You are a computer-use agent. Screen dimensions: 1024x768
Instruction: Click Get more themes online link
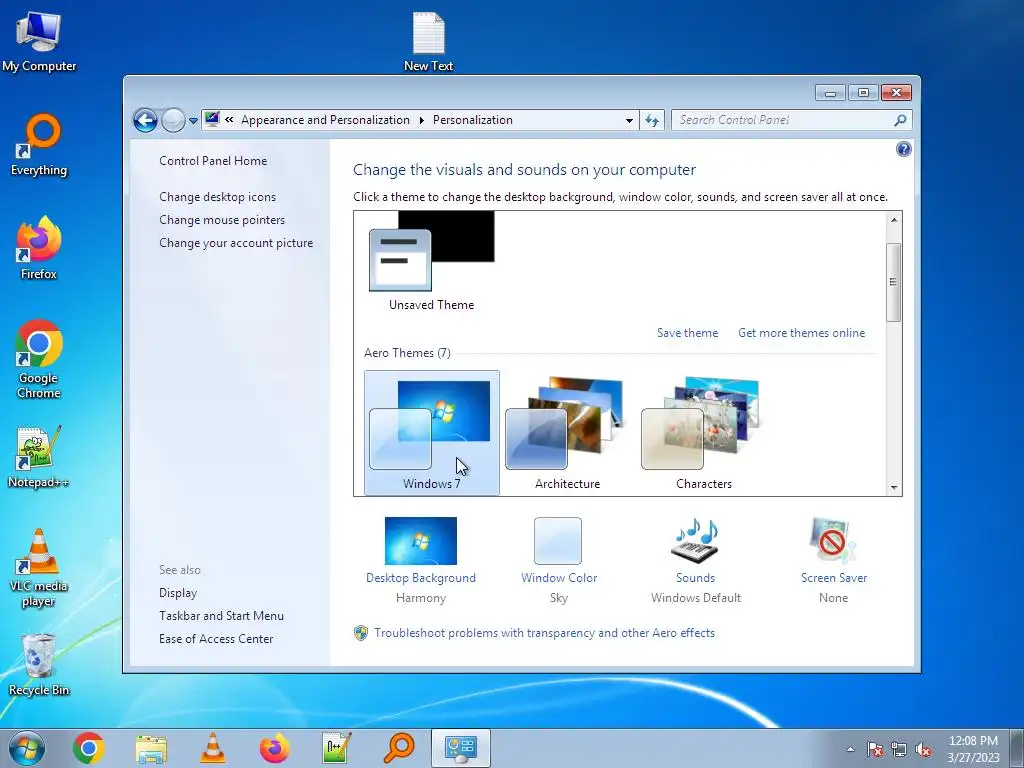(x=801, y=333)
